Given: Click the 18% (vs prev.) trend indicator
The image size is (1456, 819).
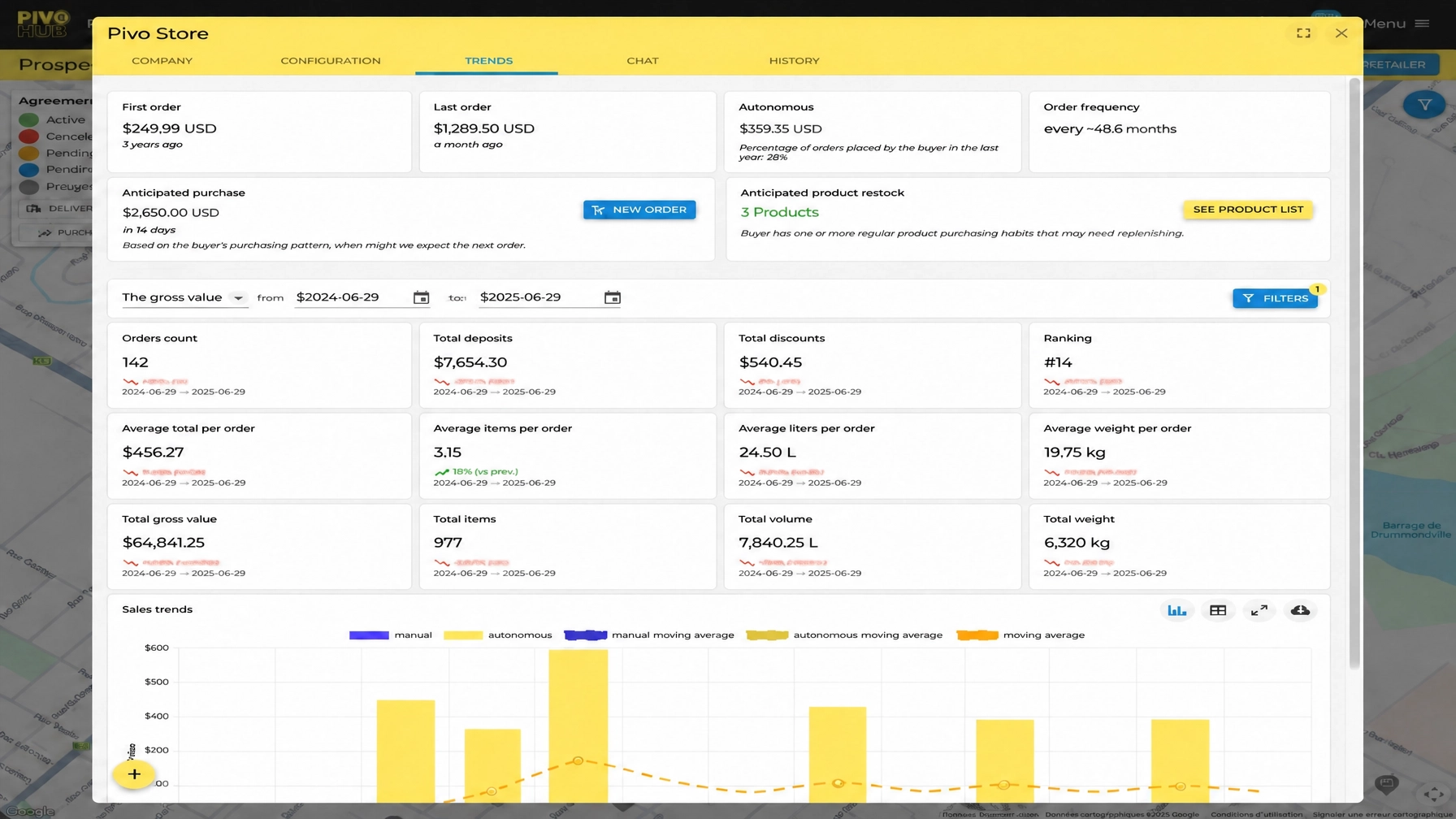Looking at the screenshot, I should [476, 472].
